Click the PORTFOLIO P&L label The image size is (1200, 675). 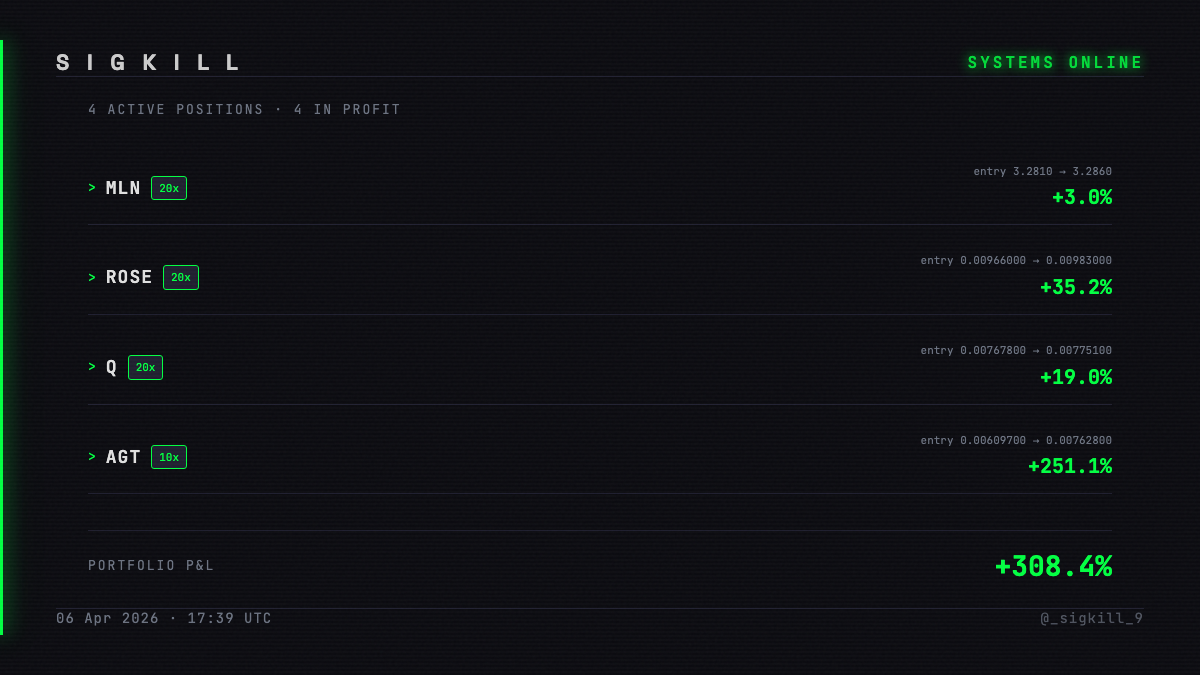coord(151,566)
